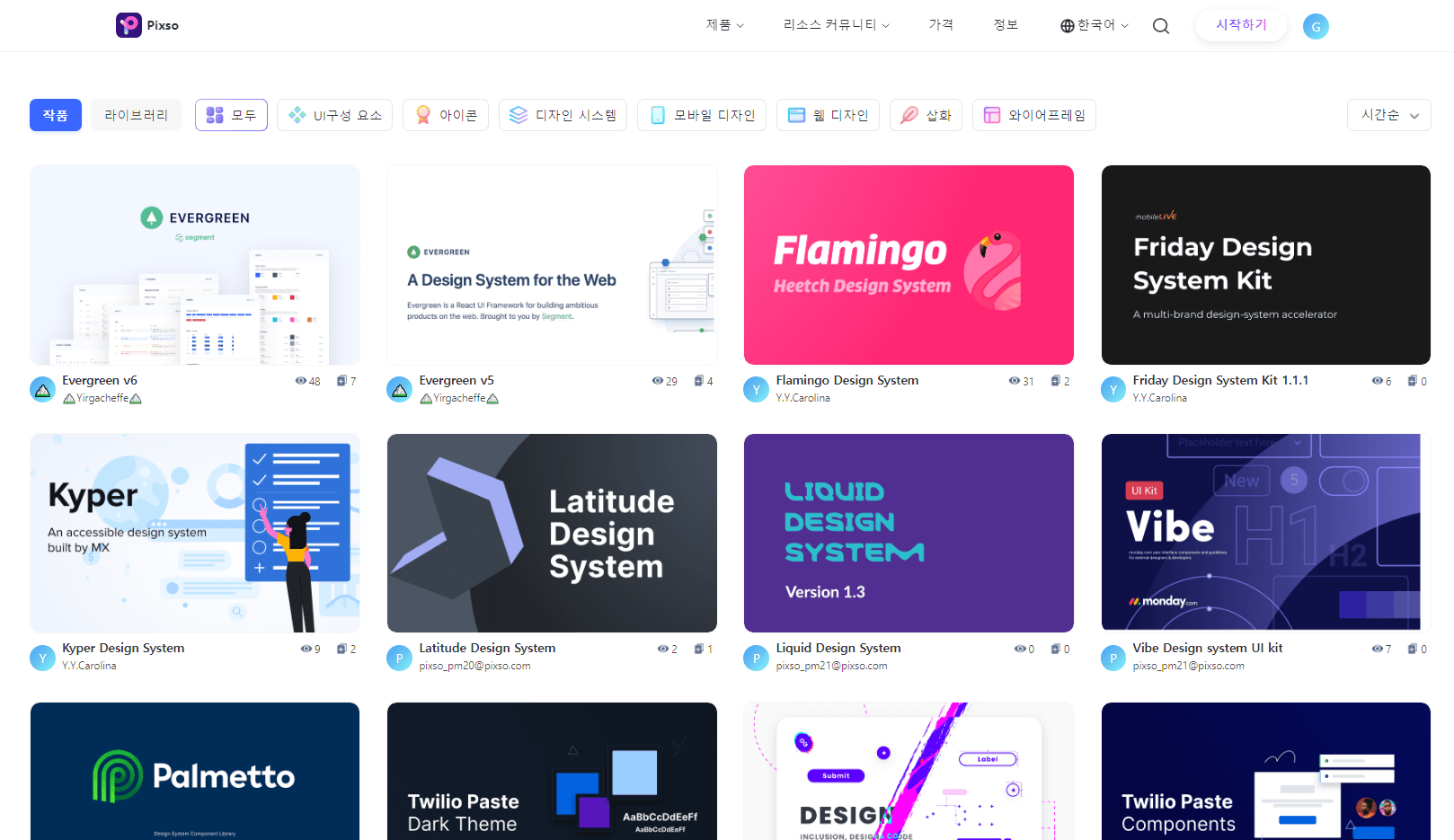Image resolution: width=1454 pixels, height=840 pixels.
Task: Open the Twilio Paste Dark Theme thumbnail
Action: (x=552, y=772)
